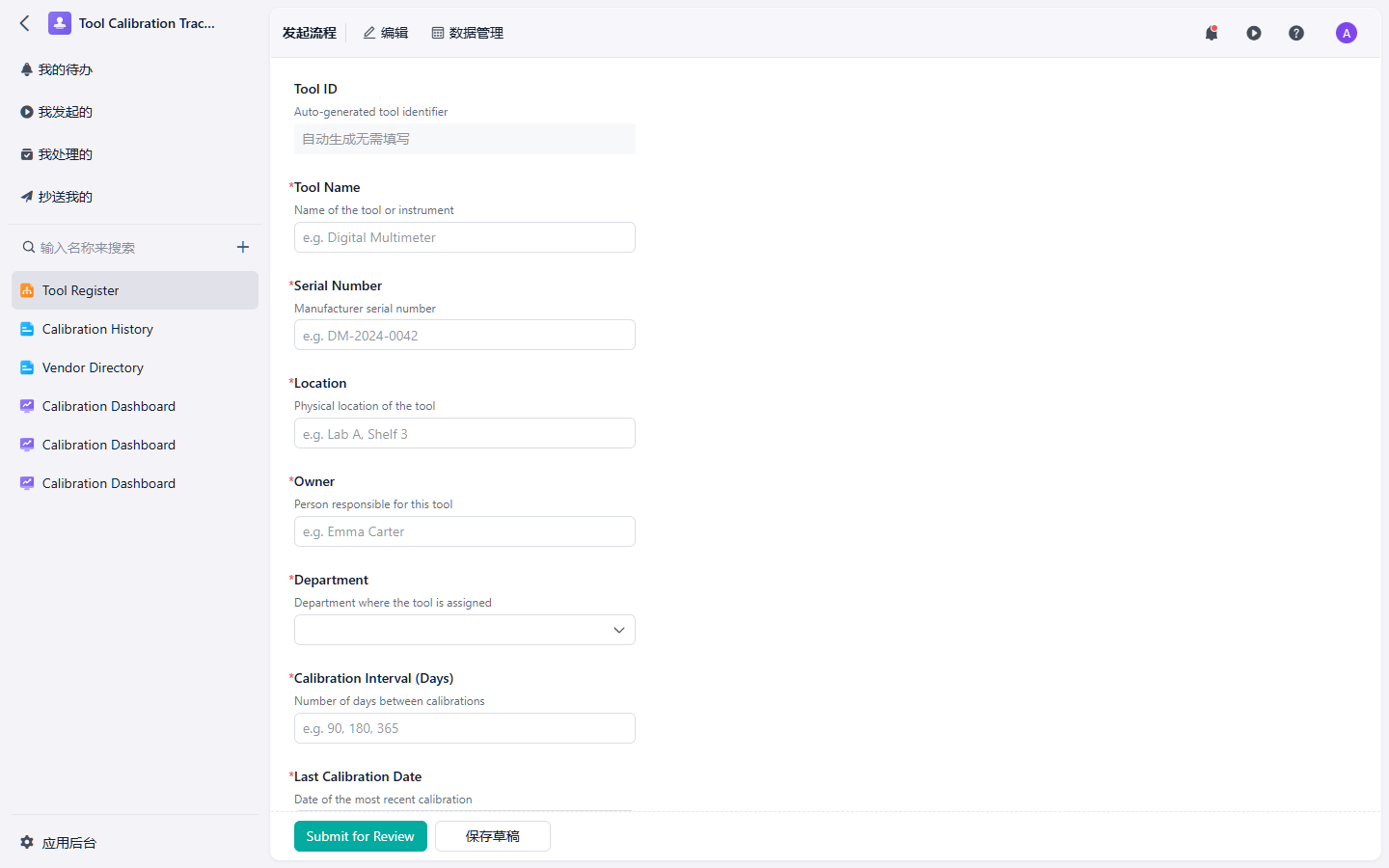Screen dimensions: 1389x868
Task: Open 我的待办 in the sidebar
Action: point(135,69)
